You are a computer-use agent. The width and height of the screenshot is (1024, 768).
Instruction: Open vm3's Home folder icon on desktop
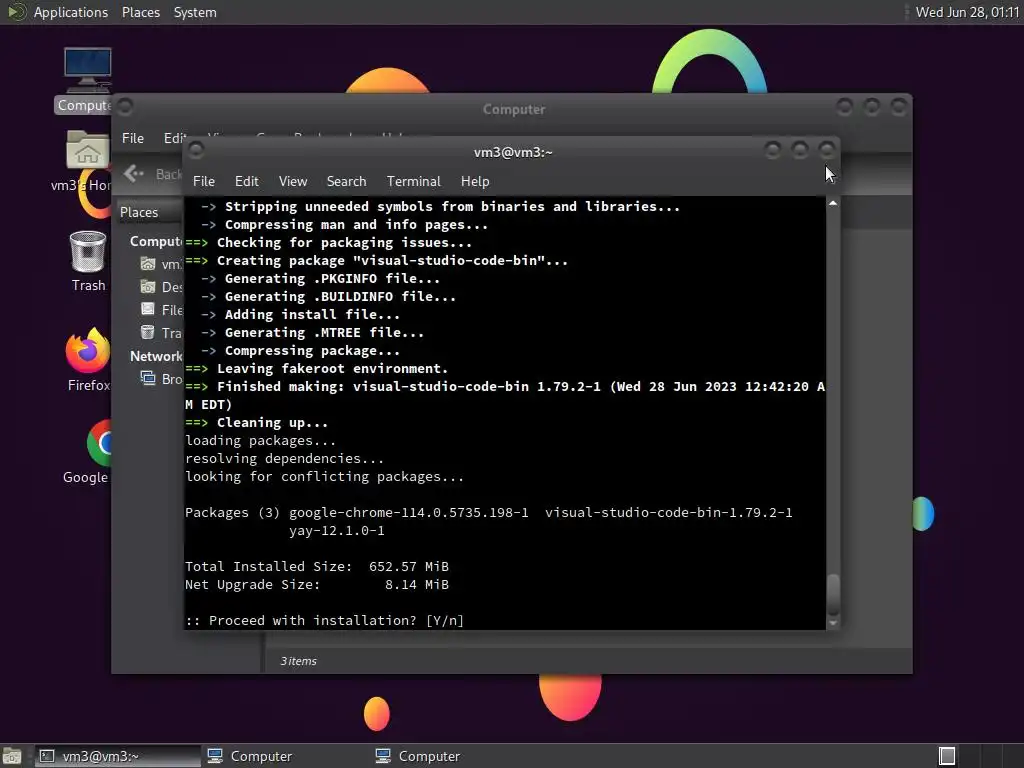(x=88, y=150)
